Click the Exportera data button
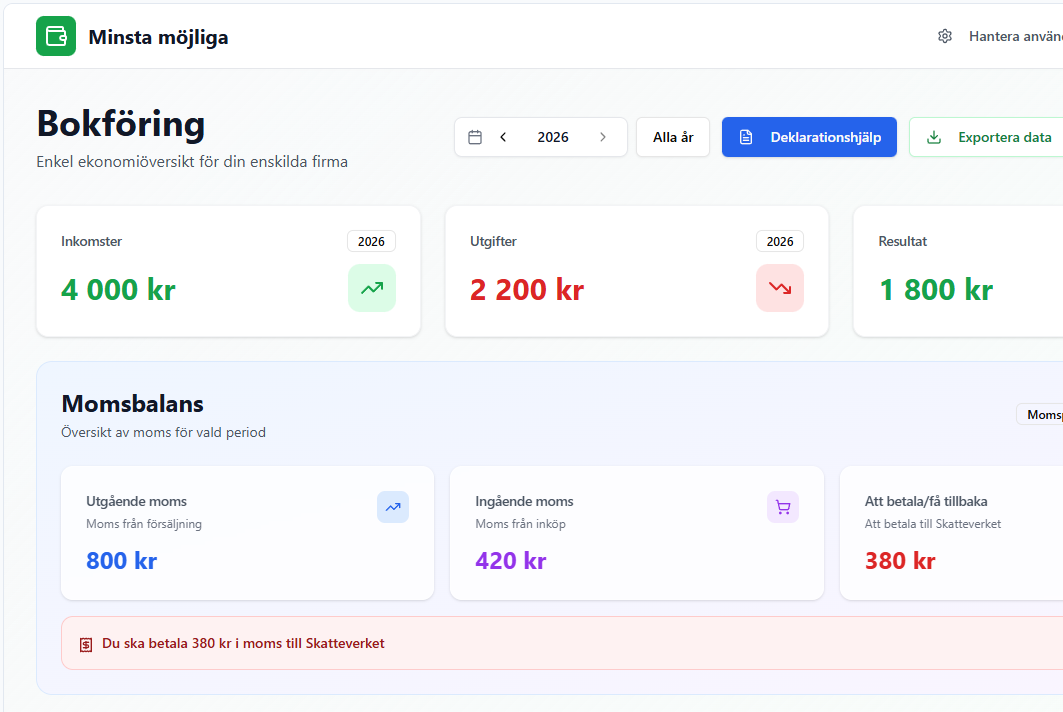This screenshot has width=1063, height=712. pyautogui.click(x=990, y=138)
